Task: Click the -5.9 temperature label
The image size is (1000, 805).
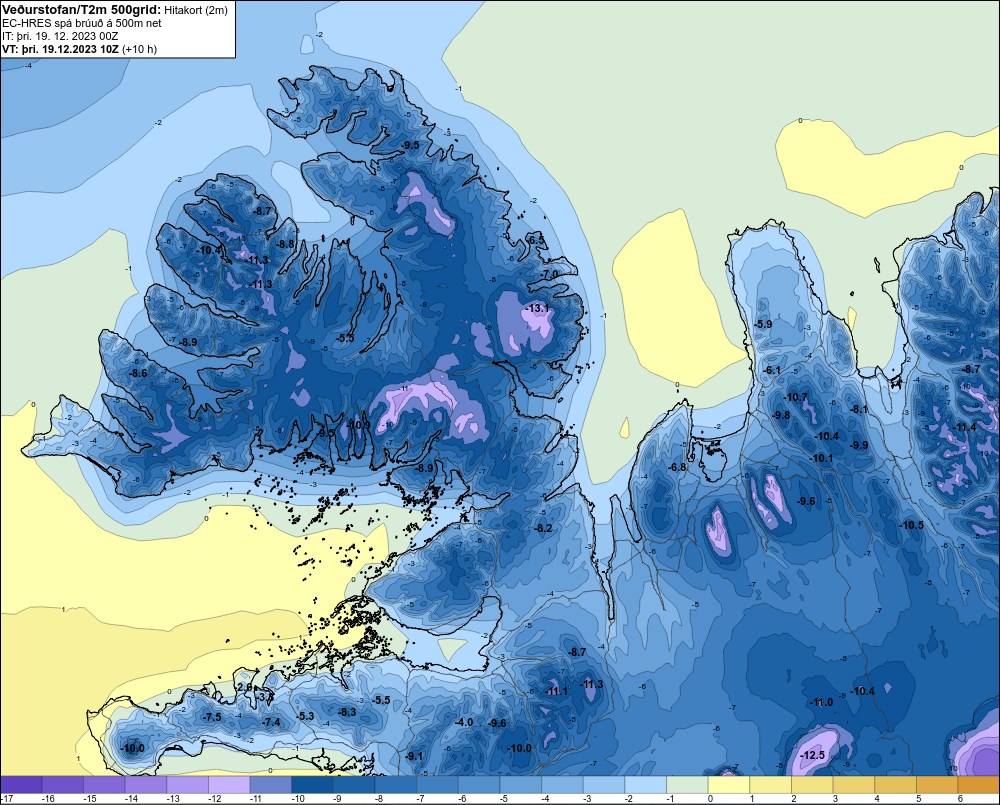Action: (763, 323)
